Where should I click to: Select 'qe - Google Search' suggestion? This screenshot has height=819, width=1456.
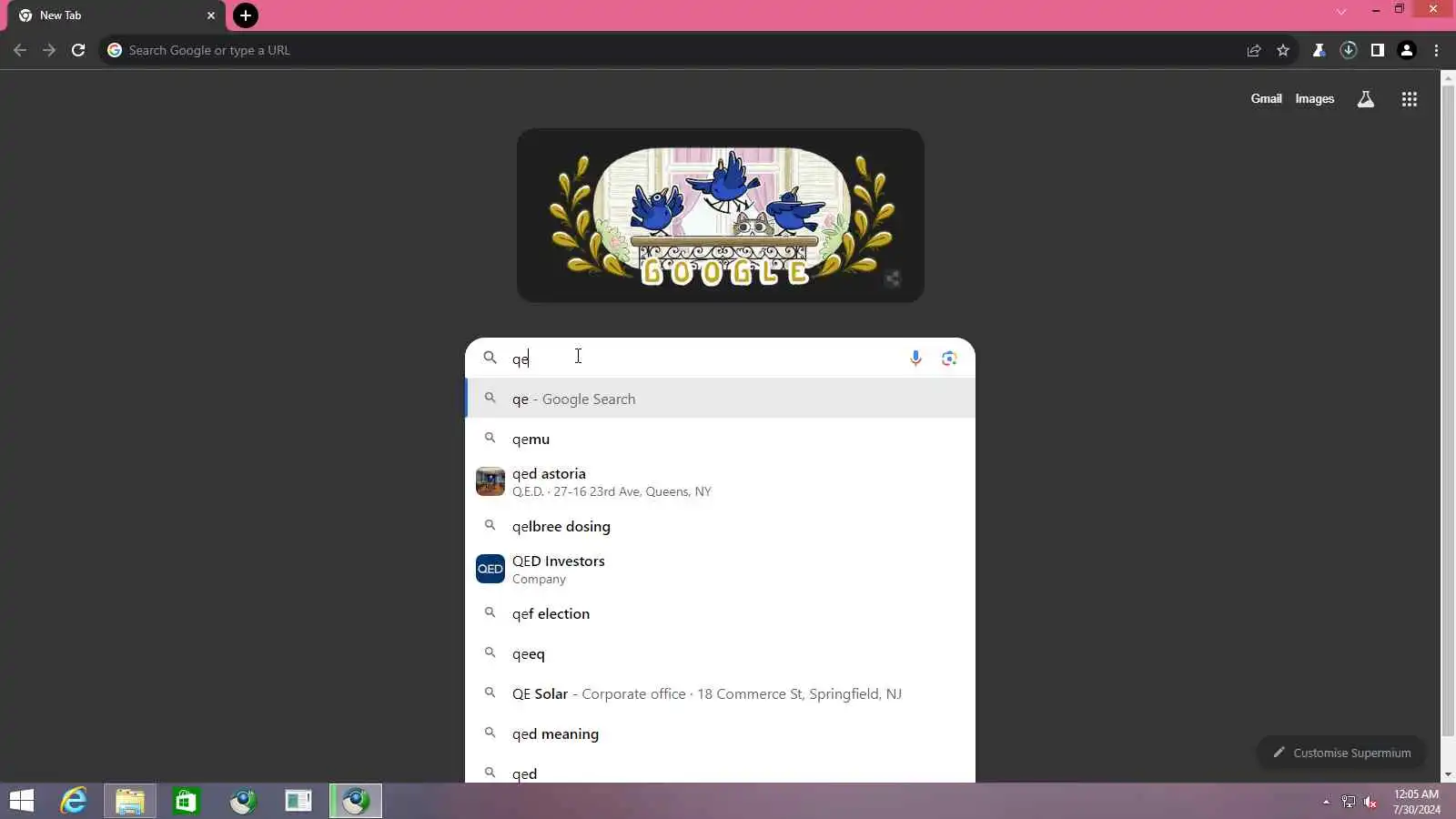click(721, 399)
